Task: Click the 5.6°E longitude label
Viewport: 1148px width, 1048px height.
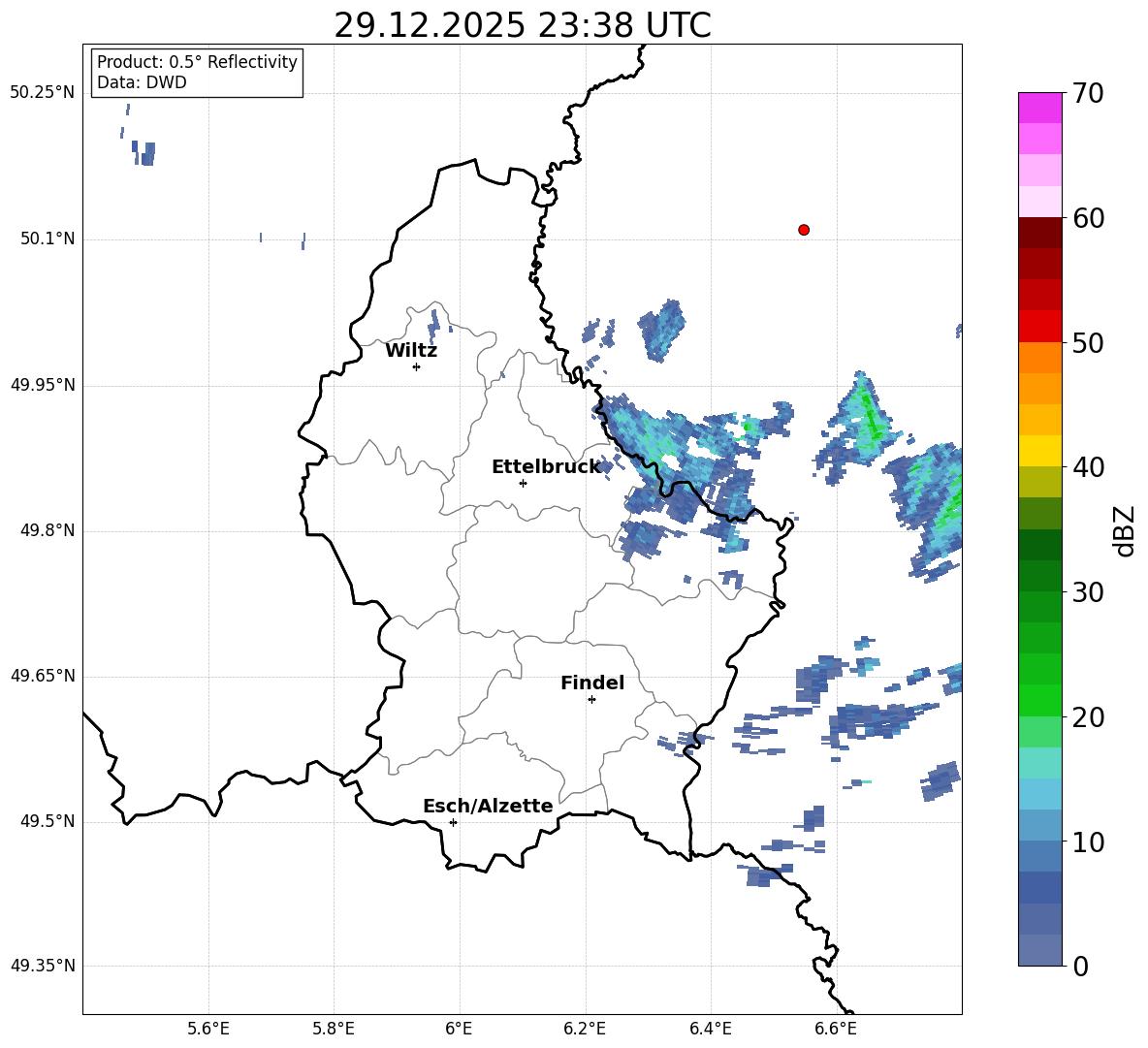Action: [208, 1029]
